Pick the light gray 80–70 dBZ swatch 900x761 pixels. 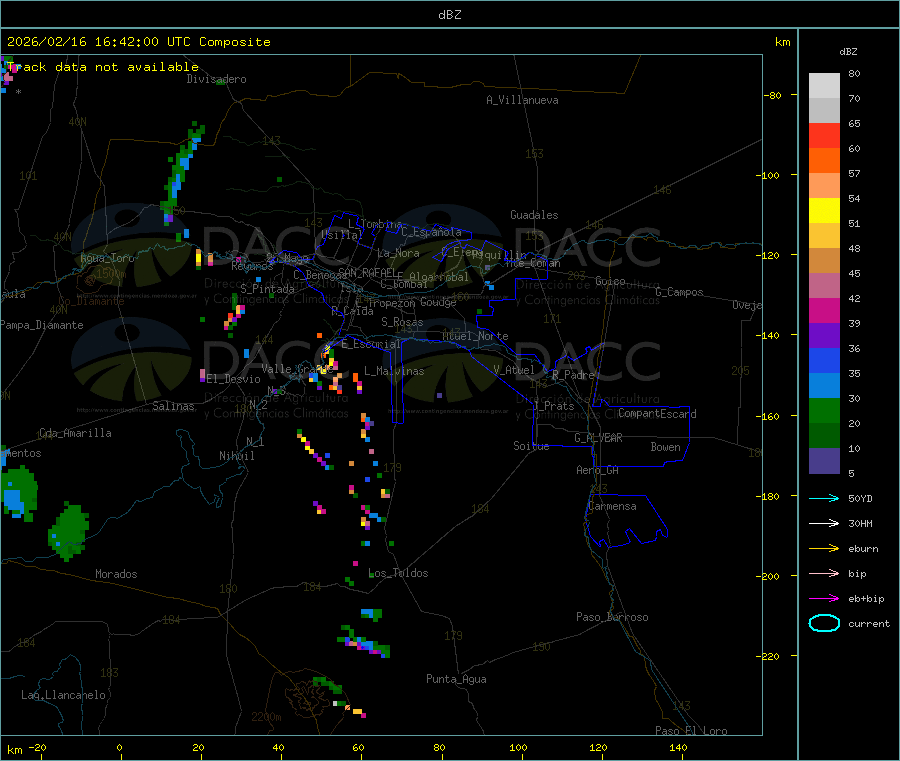point(824,86)
